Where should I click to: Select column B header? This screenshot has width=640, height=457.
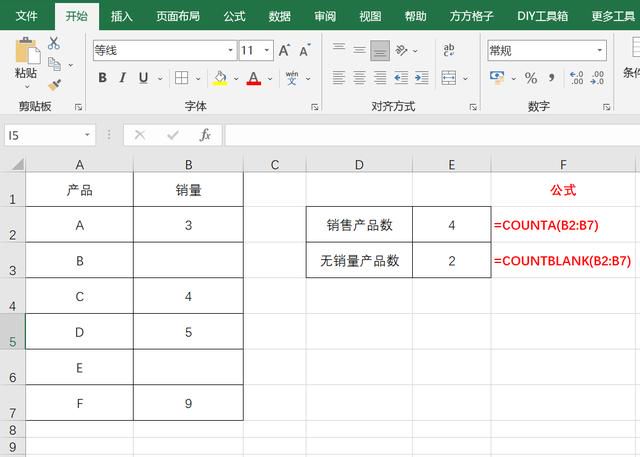pos(188,164)
